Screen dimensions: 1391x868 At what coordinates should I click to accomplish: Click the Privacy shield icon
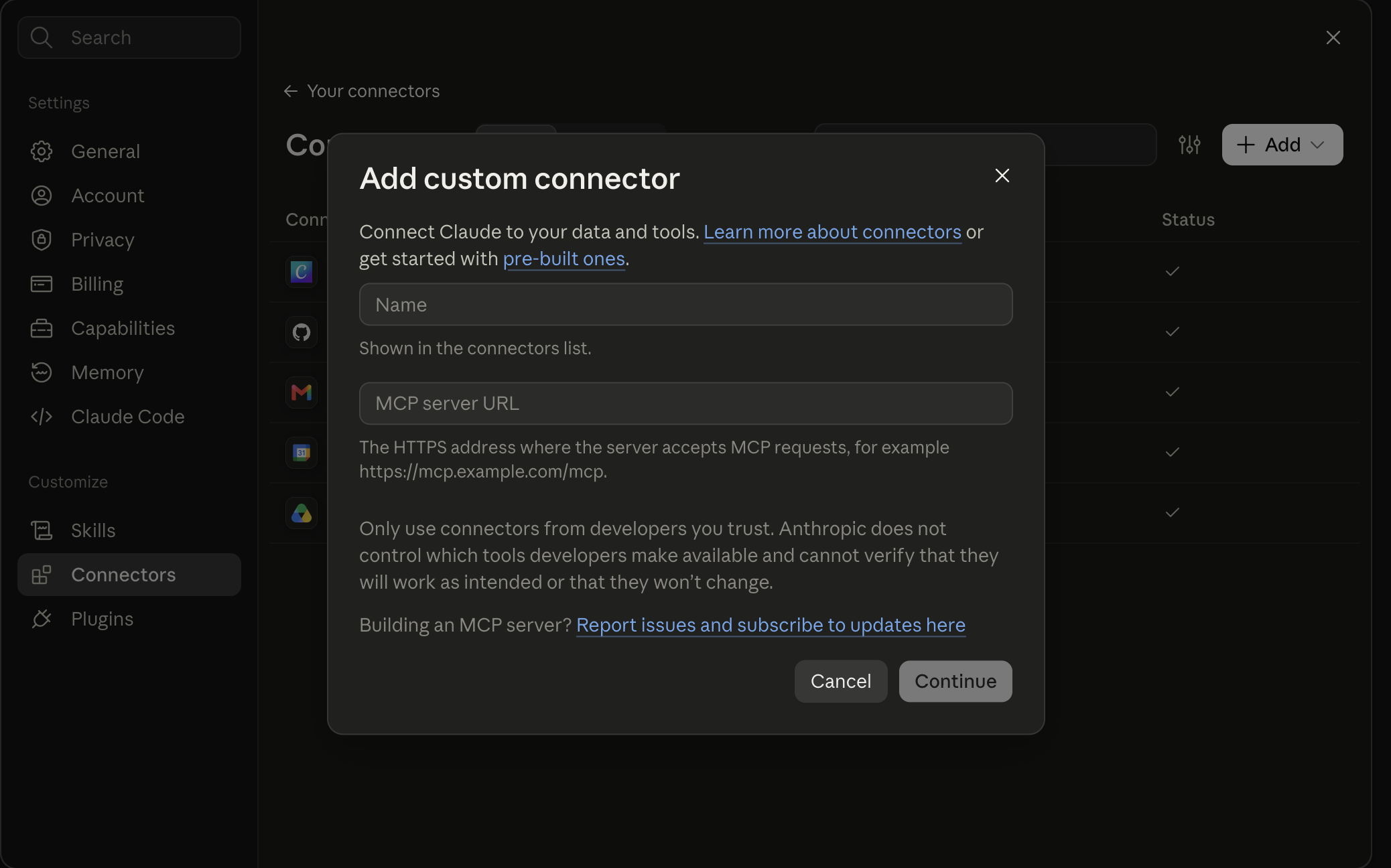pyautogui.click(x=42, y=240)
